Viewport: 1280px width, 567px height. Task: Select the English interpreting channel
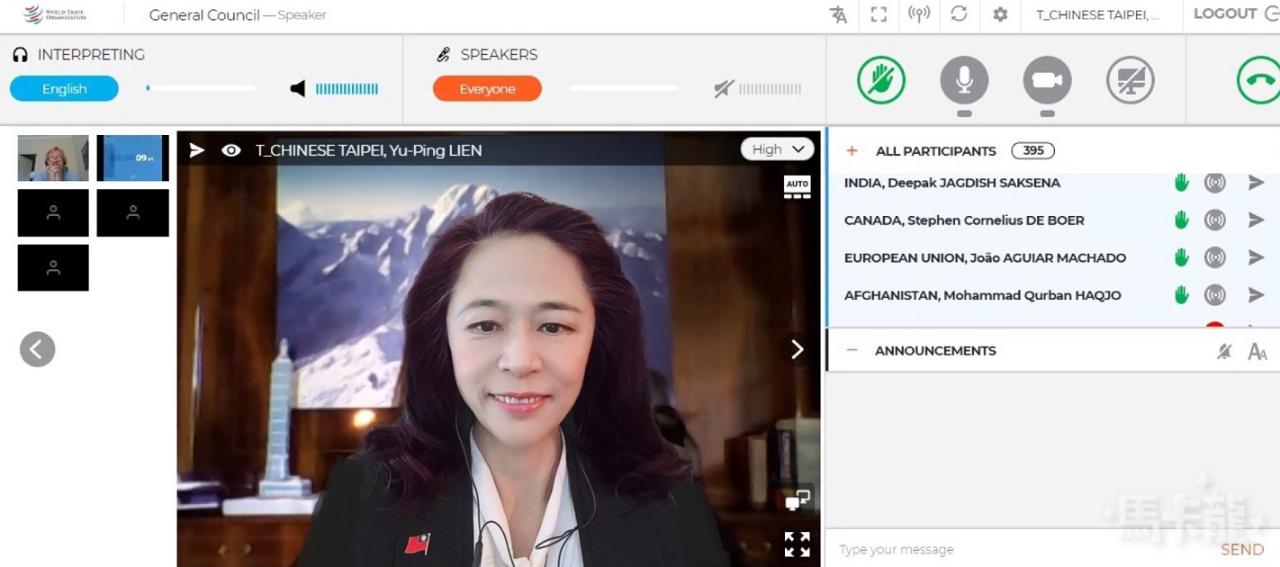pyautogui.click(x=64, y=89)
